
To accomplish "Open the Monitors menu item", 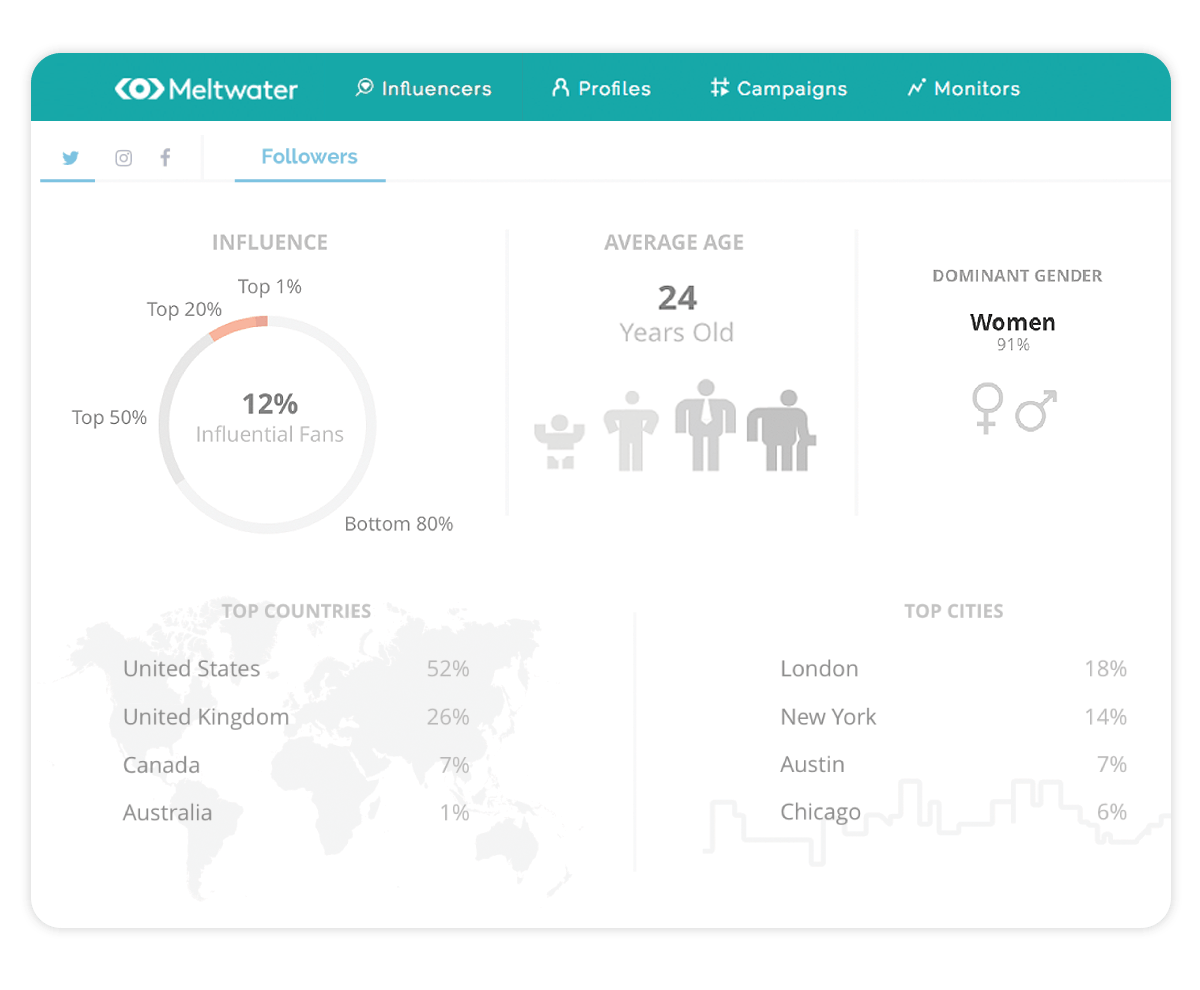I will pos(975,89).
